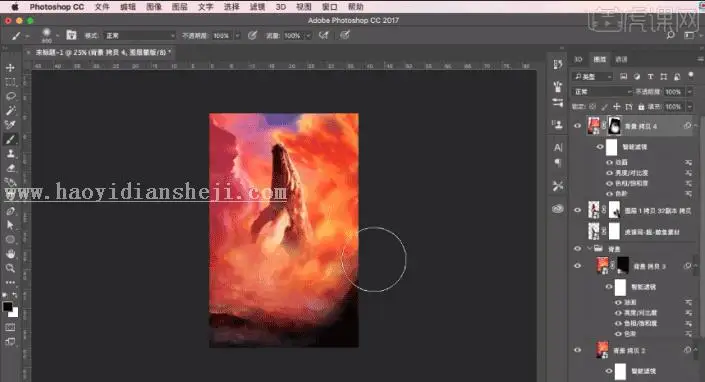Select the Ellipse shape tool

tap(10, 239)
